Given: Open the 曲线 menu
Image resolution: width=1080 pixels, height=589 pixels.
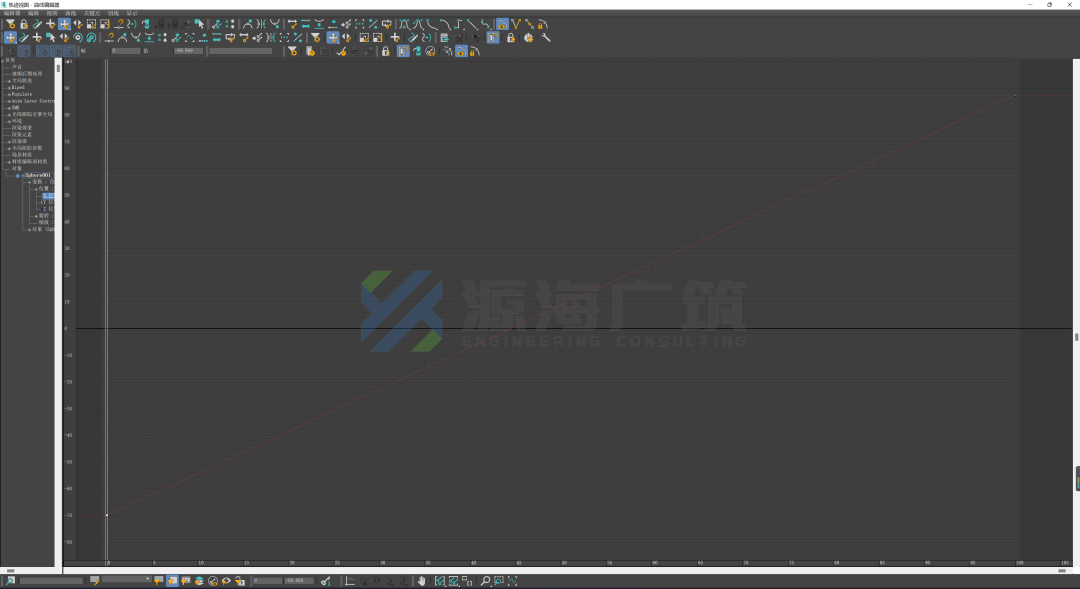Looking at the screenshot, I should pos(70,13).
